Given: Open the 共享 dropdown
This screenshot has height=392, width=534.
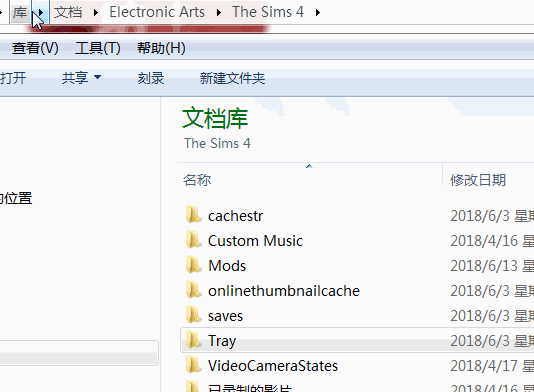Looking at the screenshot, I should (81, 78).
